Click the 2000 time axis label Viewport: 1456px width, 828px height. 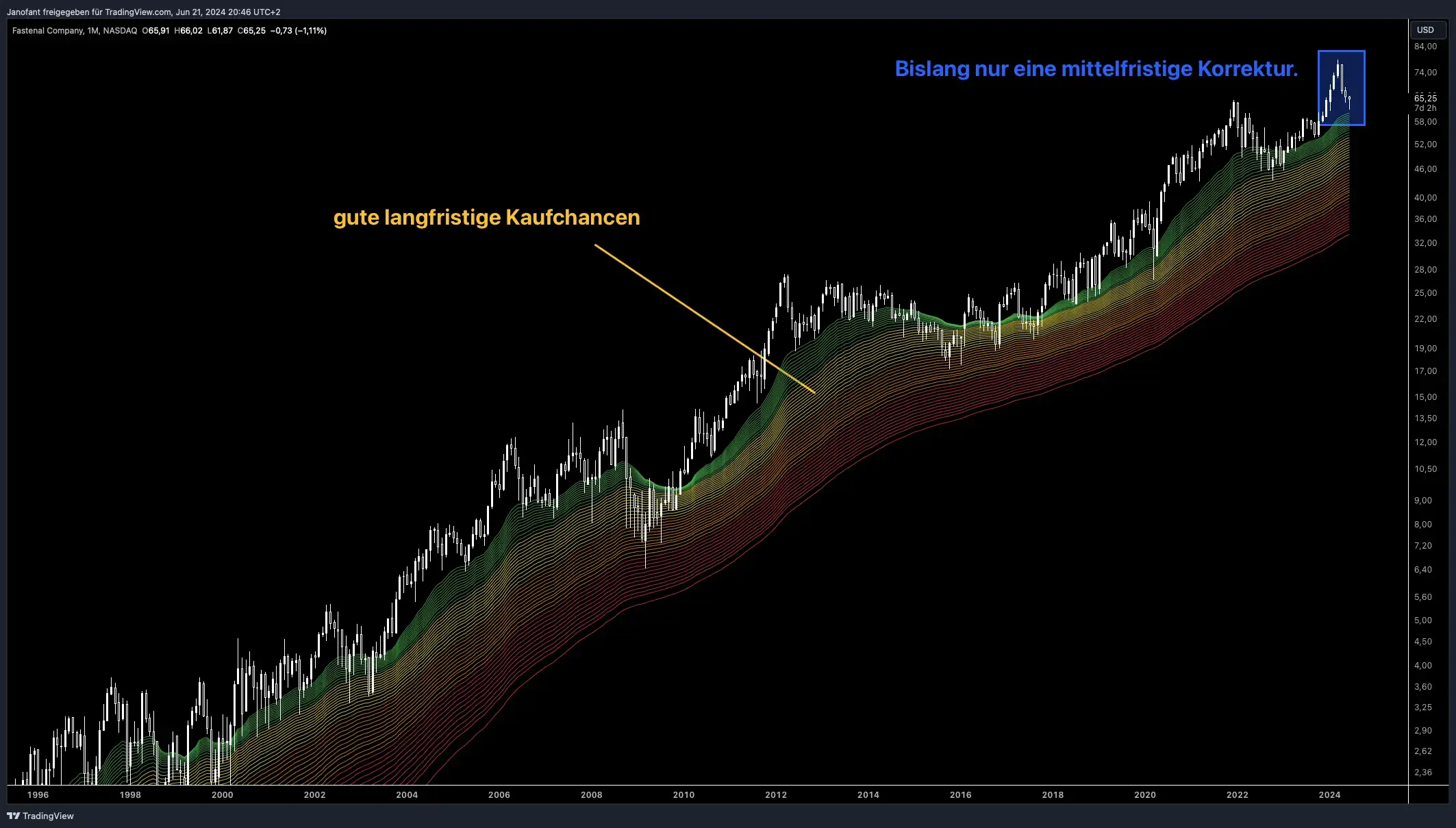(222, 795)
